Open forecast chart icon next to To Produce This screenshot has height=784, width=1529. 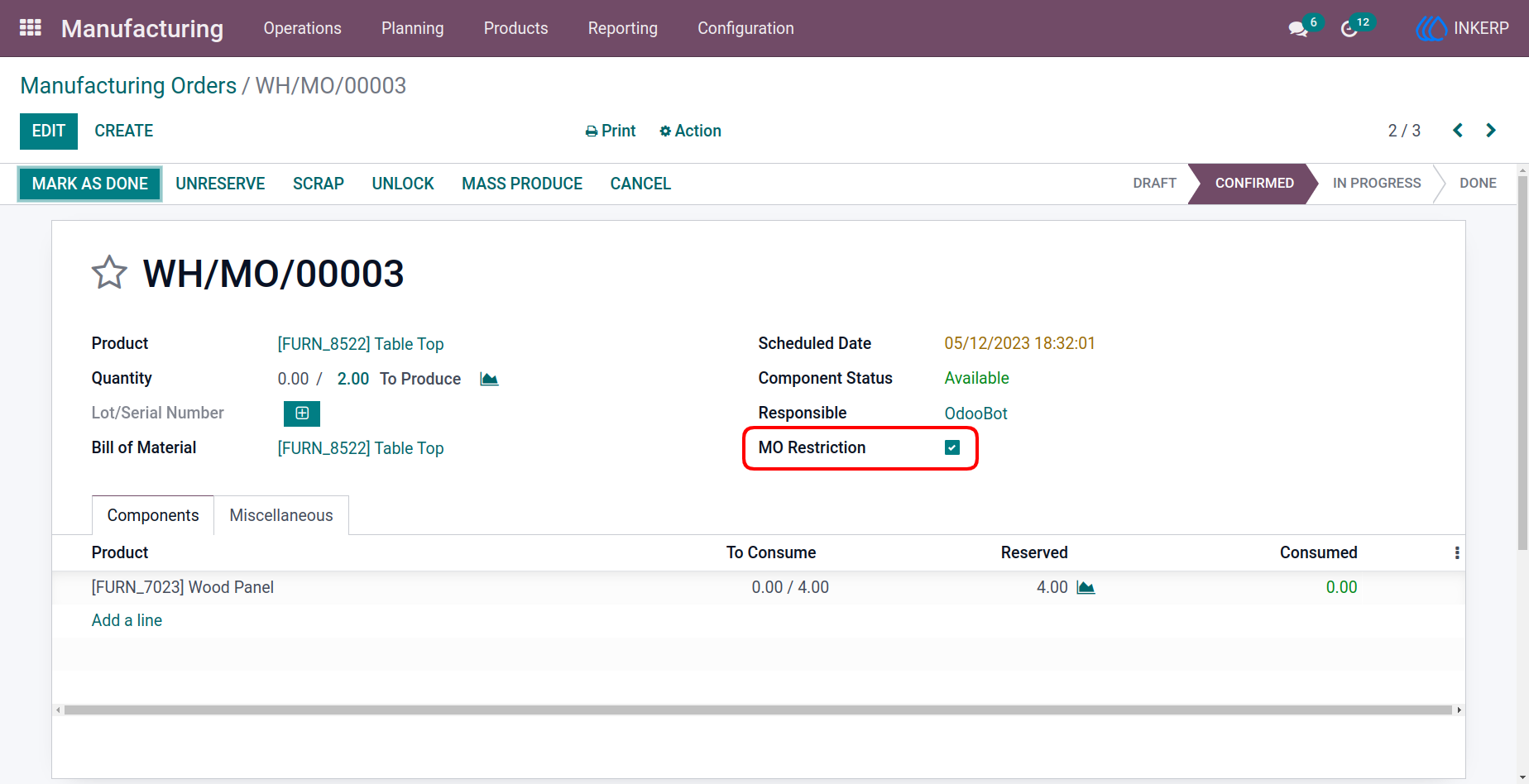click(x=489, y=379)
